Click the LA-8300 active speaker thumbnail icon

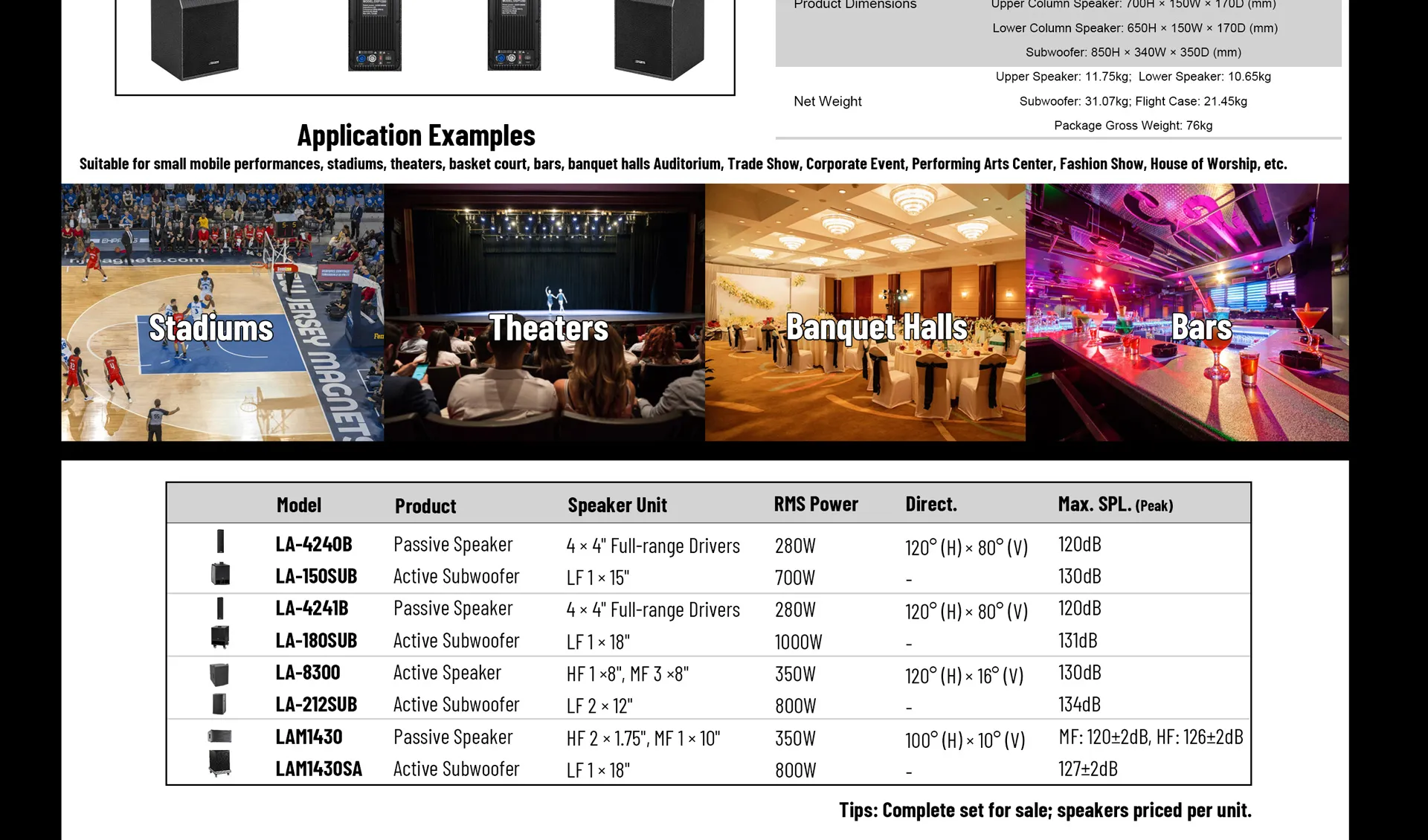[x=220, y=672]
